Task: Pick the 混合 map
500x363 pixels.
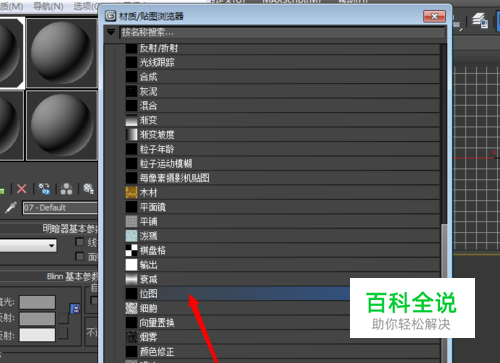Action: (282, 106)
